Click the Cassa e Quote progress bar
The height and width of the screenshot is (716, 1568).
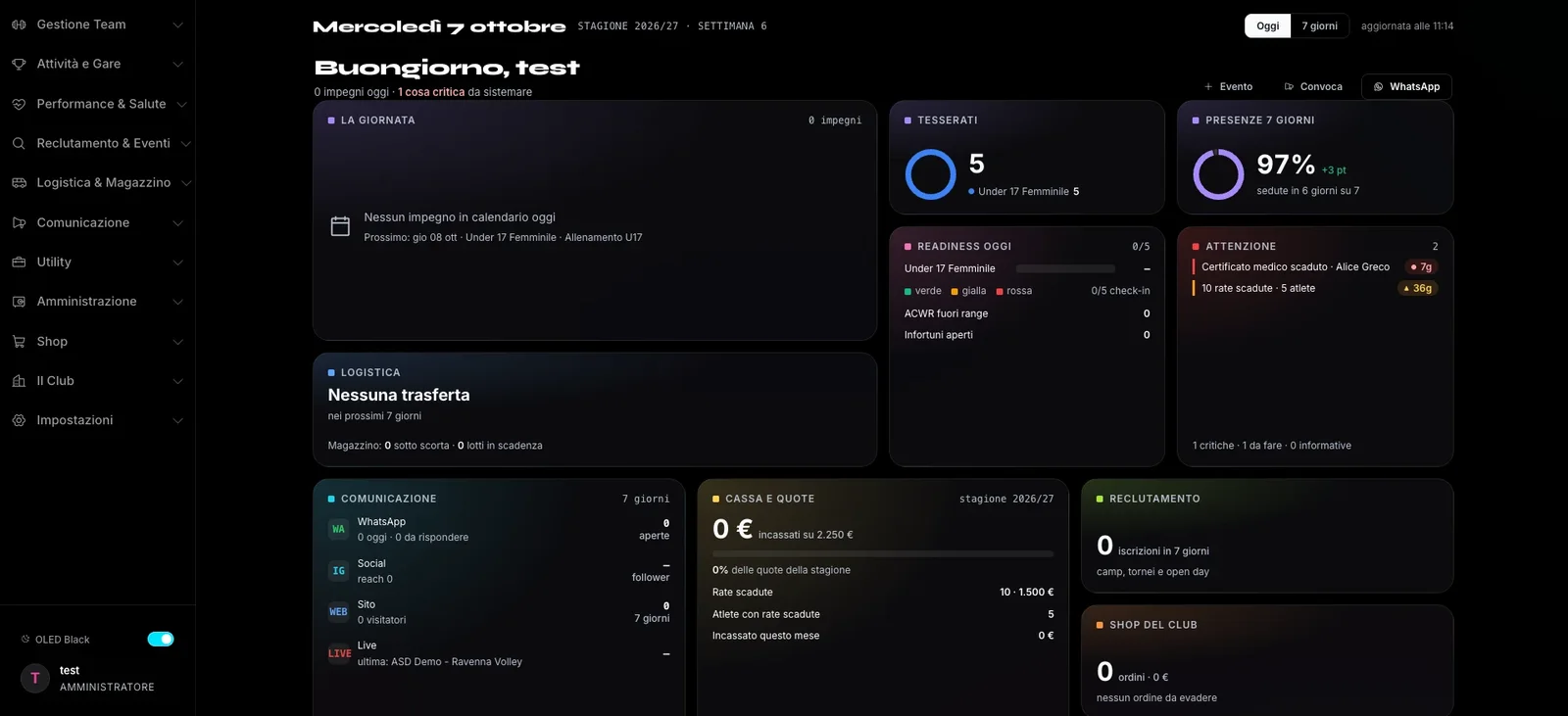[x=883, y=553]
